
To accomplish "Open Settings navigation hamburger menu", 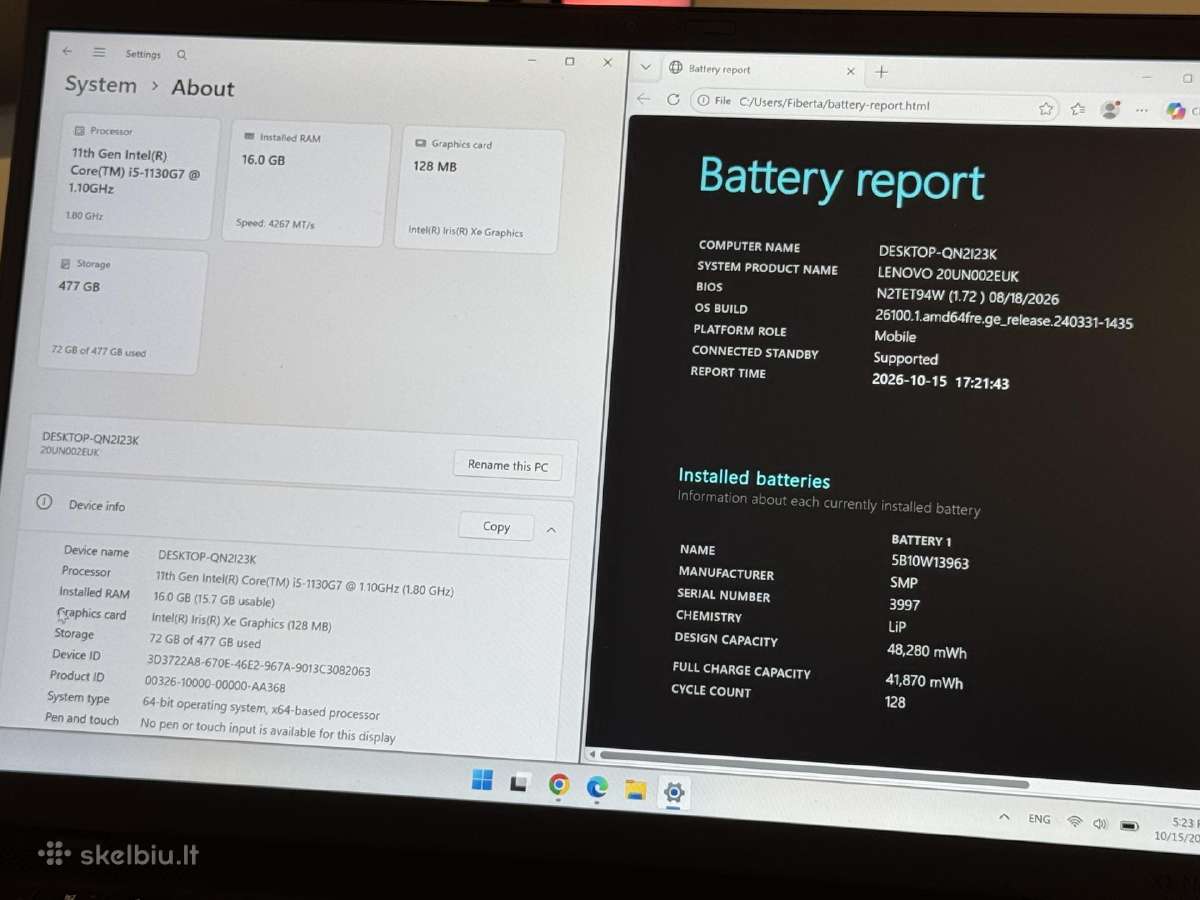I will pyautogui.click(x=100, y=52).
